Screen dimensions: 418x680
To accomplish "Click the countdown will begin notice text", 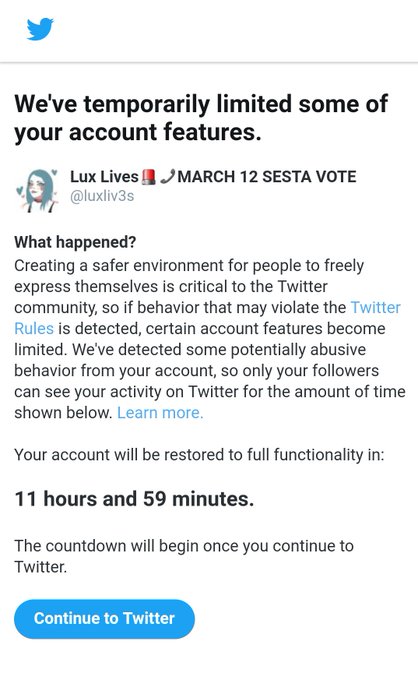I will (184, 556).
